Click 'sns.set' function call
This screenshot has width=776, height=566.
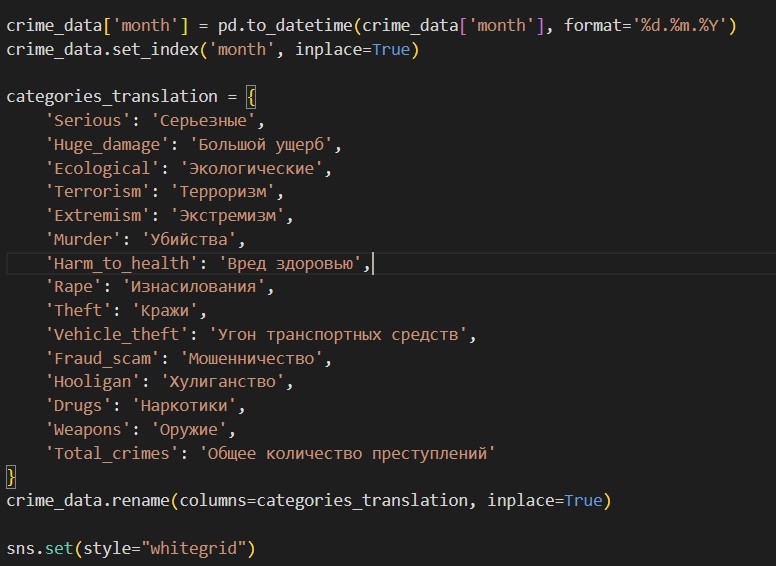click(x=40, y=549)
